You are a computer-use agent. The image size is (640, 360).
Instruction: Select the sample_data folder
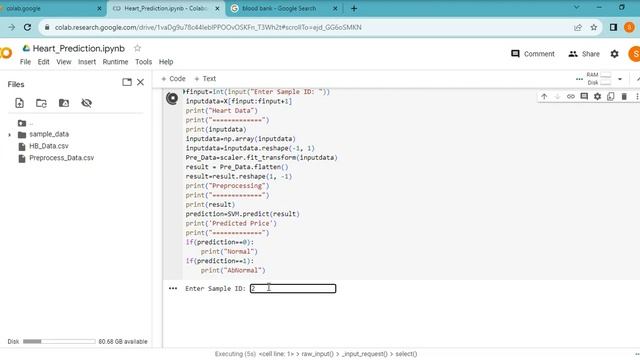pos(49,134)
